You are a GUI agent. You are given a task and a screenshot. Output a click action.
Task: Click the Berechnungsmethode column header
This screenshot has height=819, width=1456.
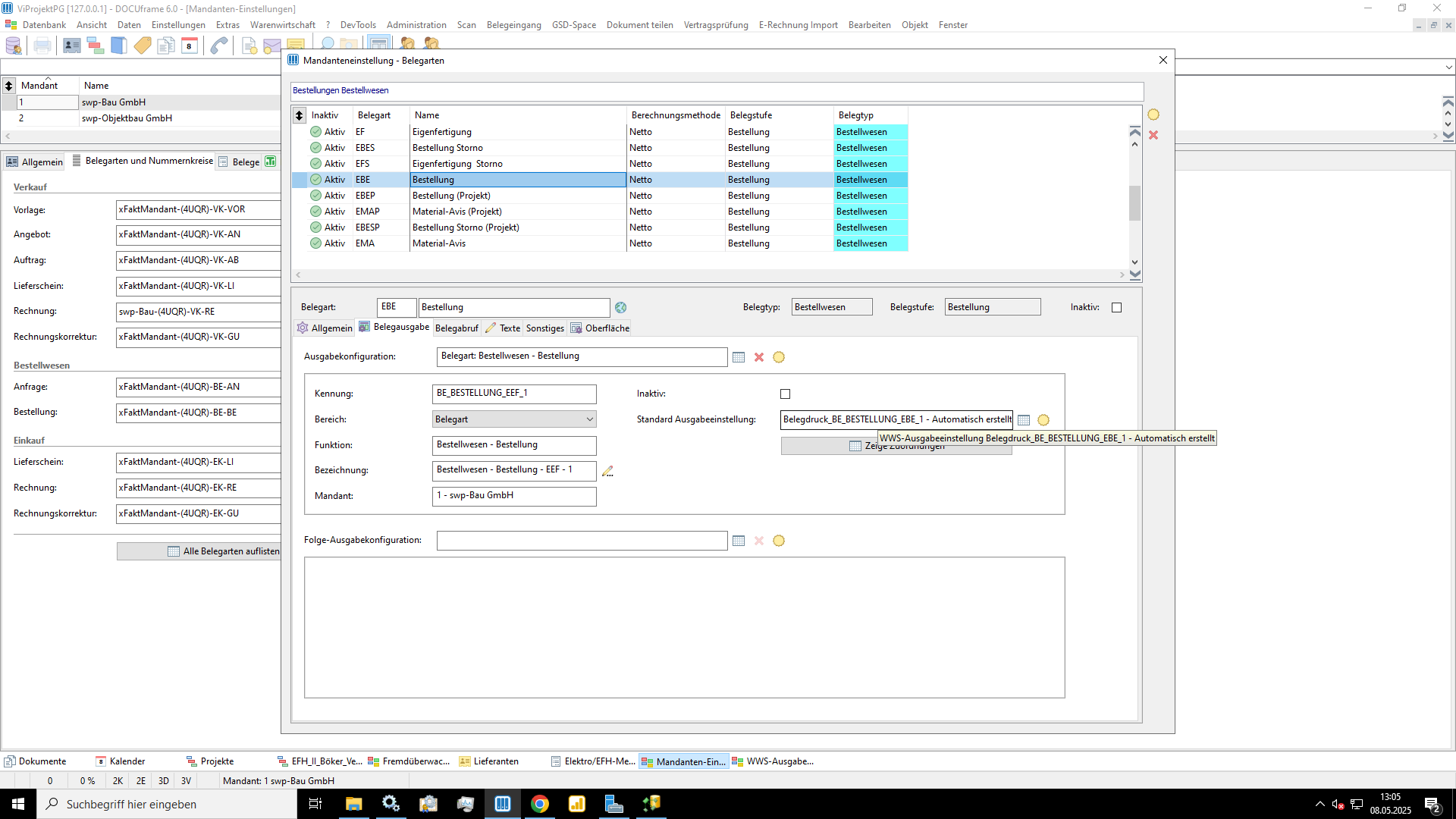(x=676, y=115)
